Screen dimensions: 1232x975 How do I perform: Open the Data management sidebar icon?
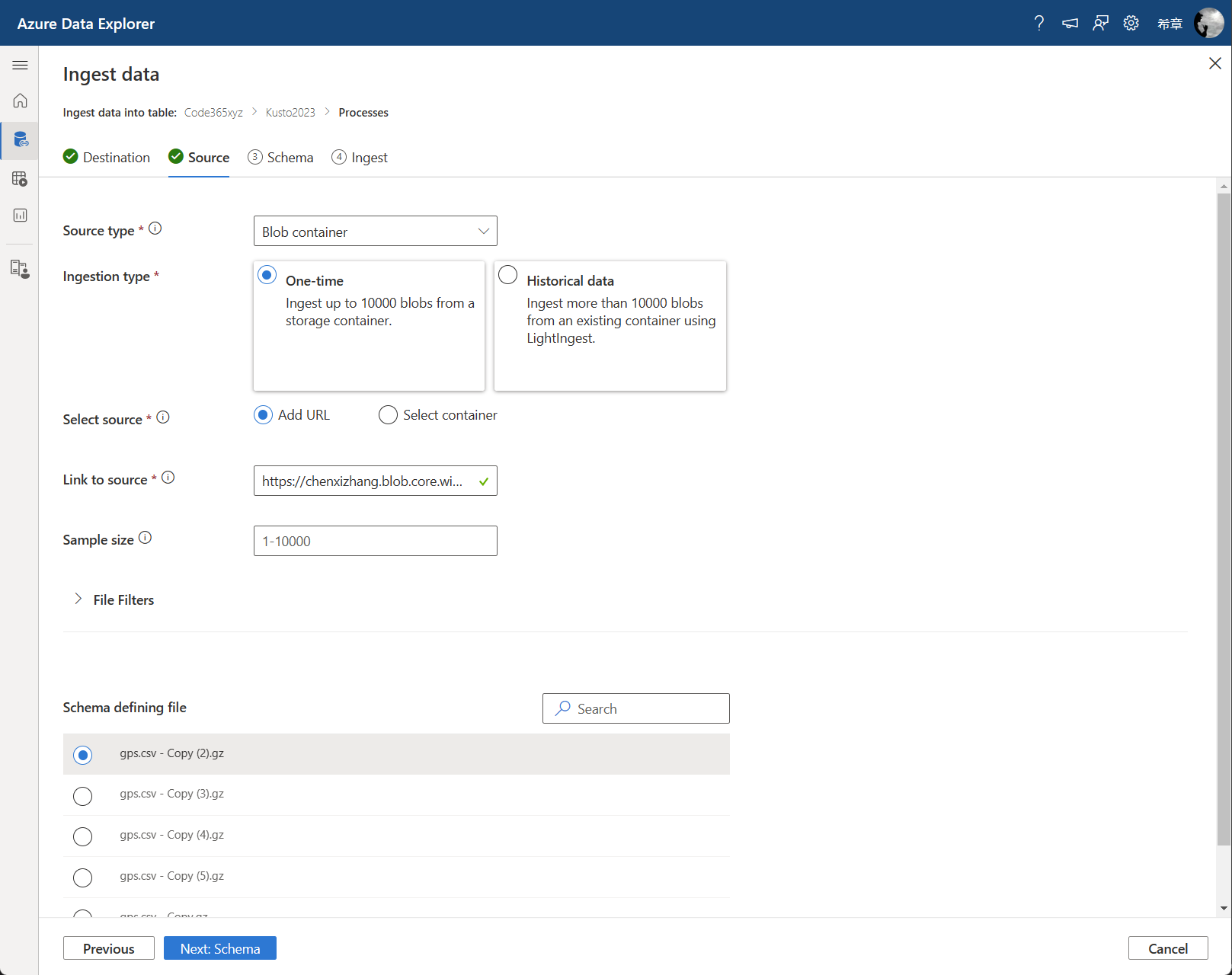point(21,139)
